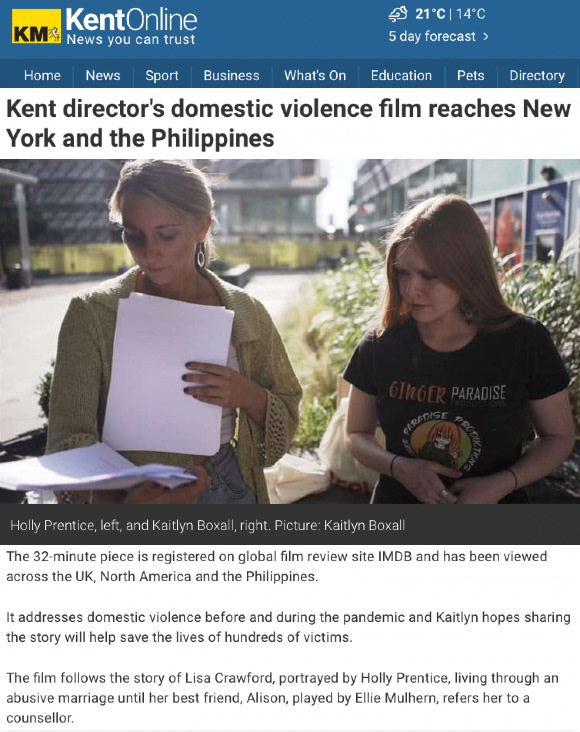Click the photo caption naming Holly Prentice
The height and width of the screenshot is (732, 580).
[207, 525]
